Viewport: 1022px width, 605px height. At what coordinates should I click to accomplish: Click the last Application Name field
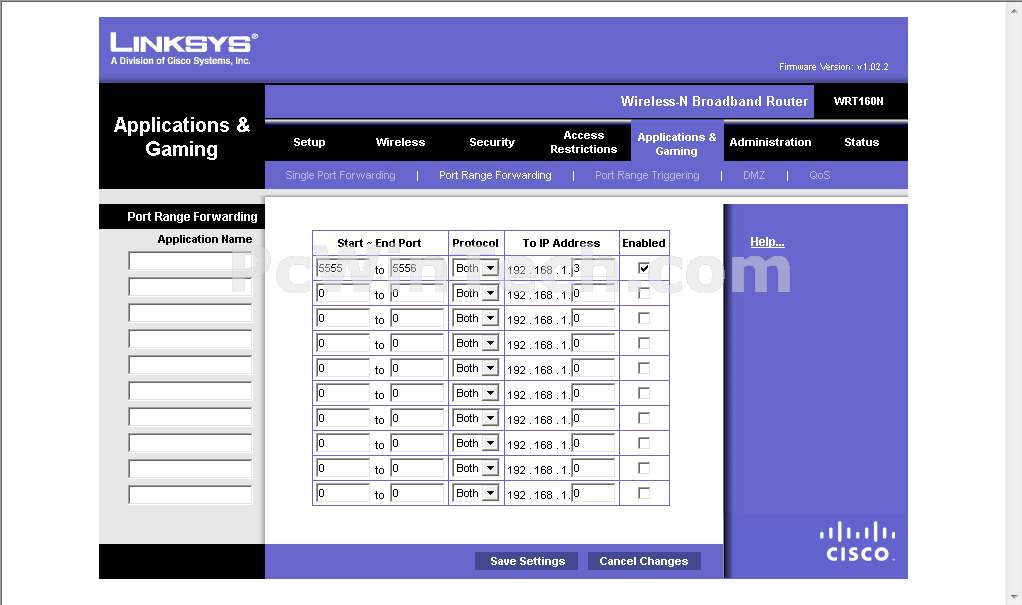coord(190,495)
